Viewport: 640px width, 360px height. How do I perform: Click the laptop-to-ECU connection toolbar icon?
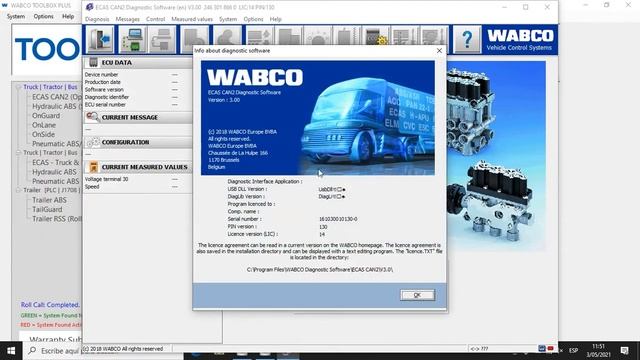(133, 39)
